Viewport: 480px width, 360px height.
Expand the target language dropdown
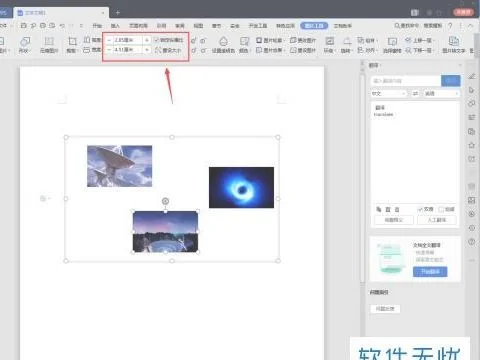[x=441, y=94]
